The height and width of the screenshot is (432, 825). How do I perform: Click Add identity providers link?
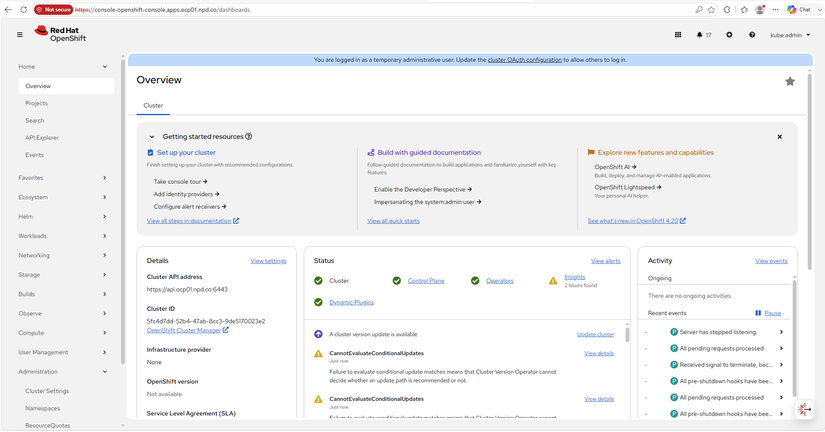coord(186,194)
